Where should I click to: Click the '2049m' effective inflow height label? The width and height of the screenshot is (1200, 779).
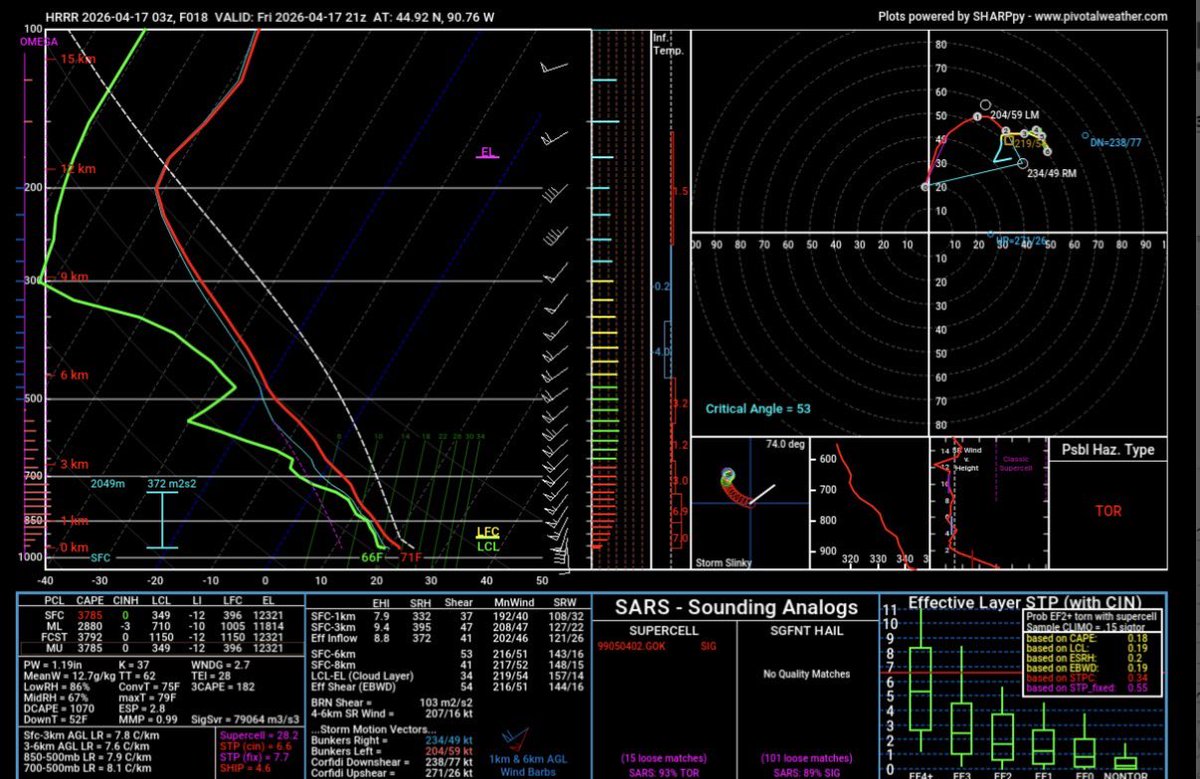(107, 483)
